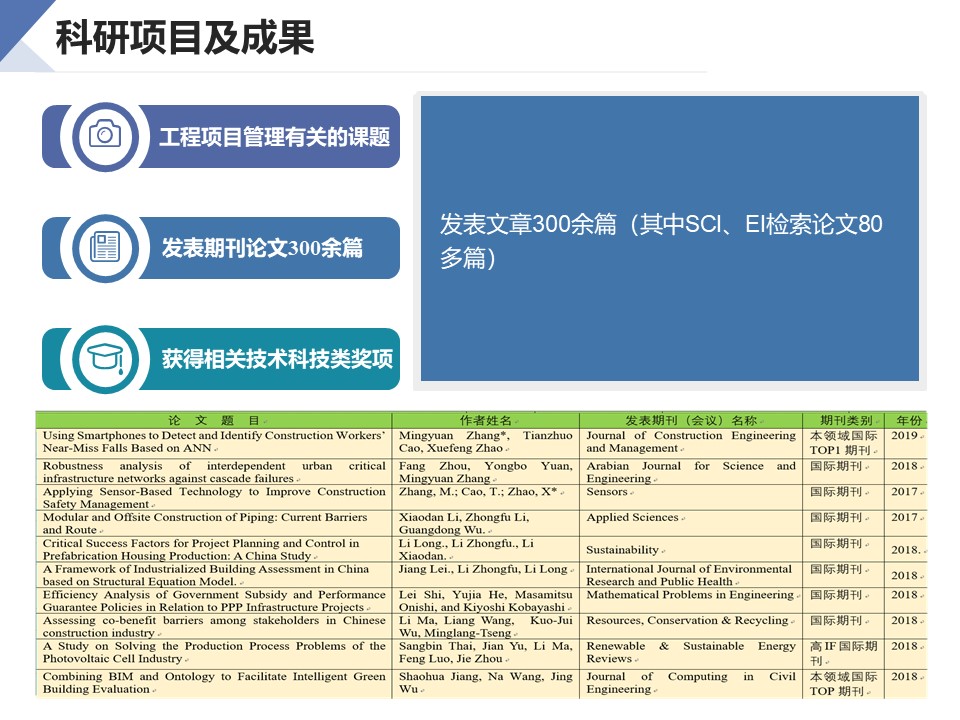The image size is (960, 720).
Task: Select the 获得相关技术科技类奖项 banner text
Action: pos(277,359)
